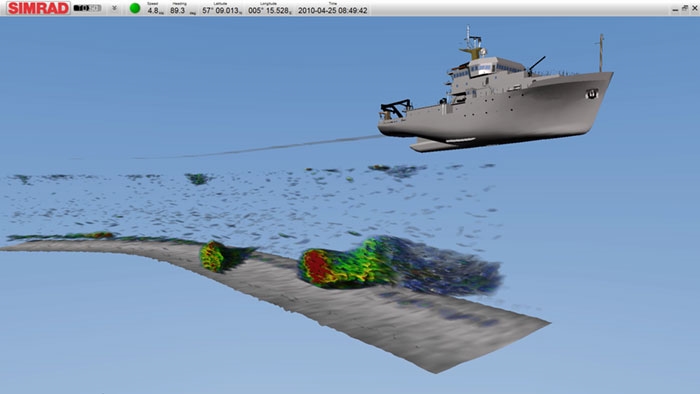The image size is (700, 394).
Task: Close the Simrad application window
Action: [x=695, y=8]
